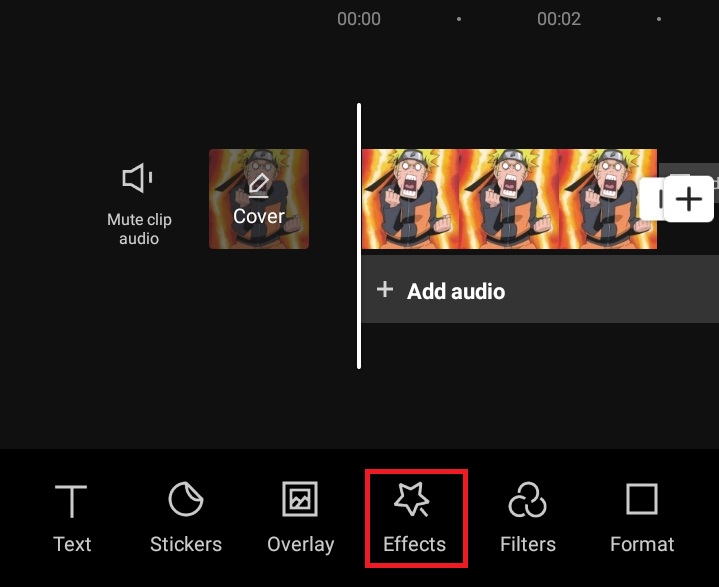Open the Filters tool
The height and width of the screenshot is (587, 719).
(x=528, y=518)
